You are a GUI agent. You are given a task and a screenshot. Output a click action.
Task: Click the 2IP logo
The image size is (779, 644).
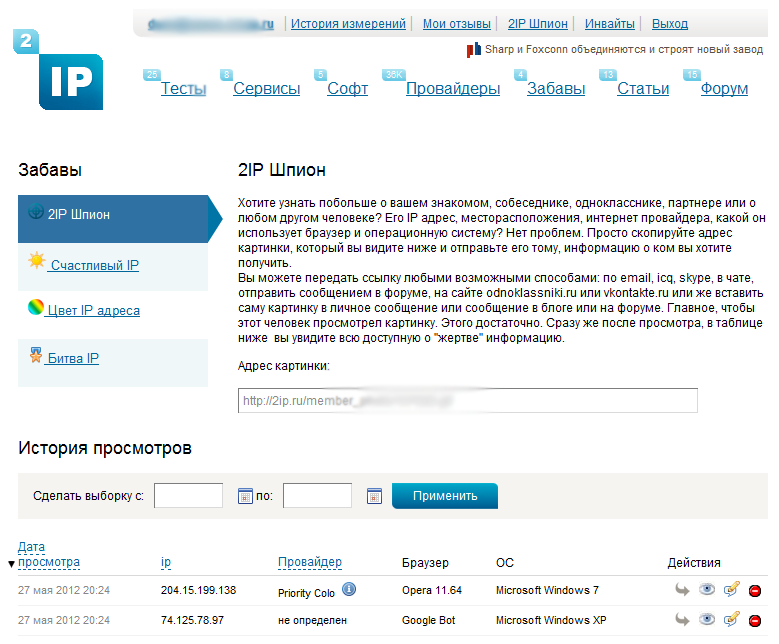coord(58,70)
